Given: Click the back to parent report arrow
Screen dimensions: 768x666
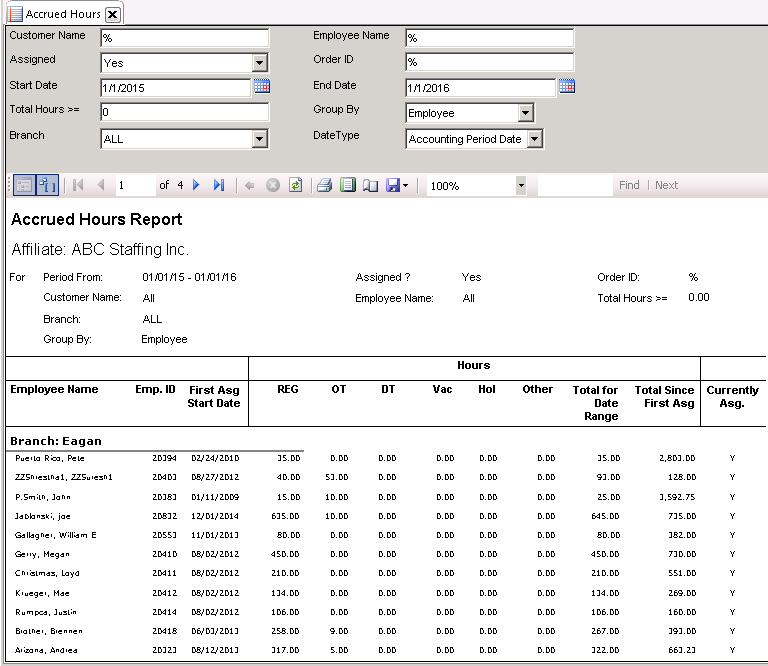Looking at the screenshot, I should [250, 185].
